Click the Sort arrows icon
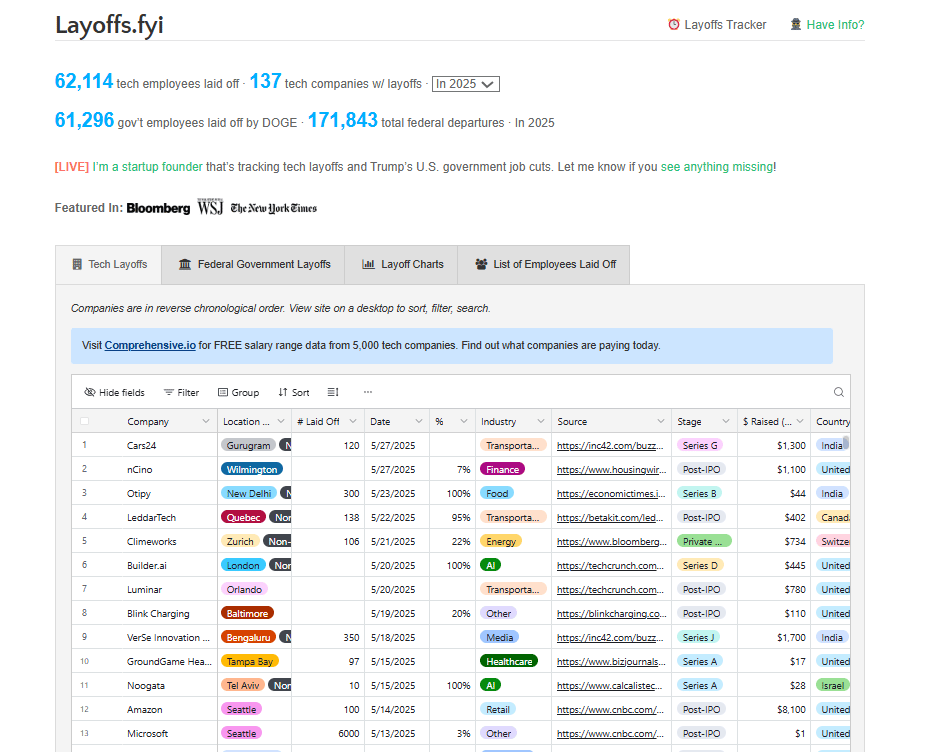 283,392
